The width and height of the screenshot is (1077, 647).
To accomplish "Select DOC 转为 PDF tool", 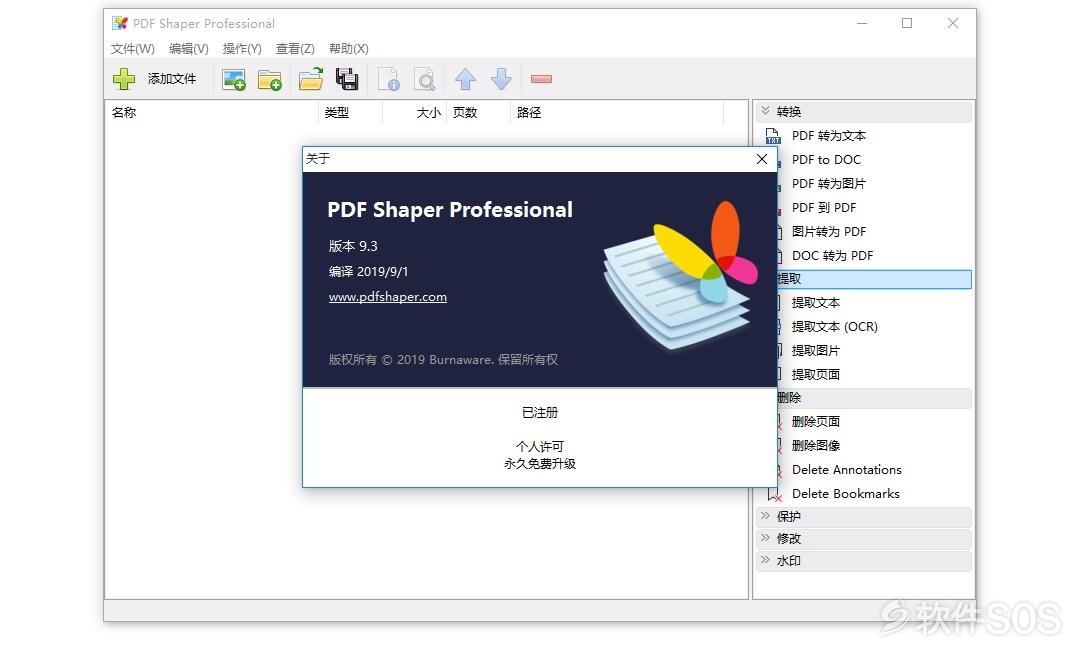I will click(832, 256).
